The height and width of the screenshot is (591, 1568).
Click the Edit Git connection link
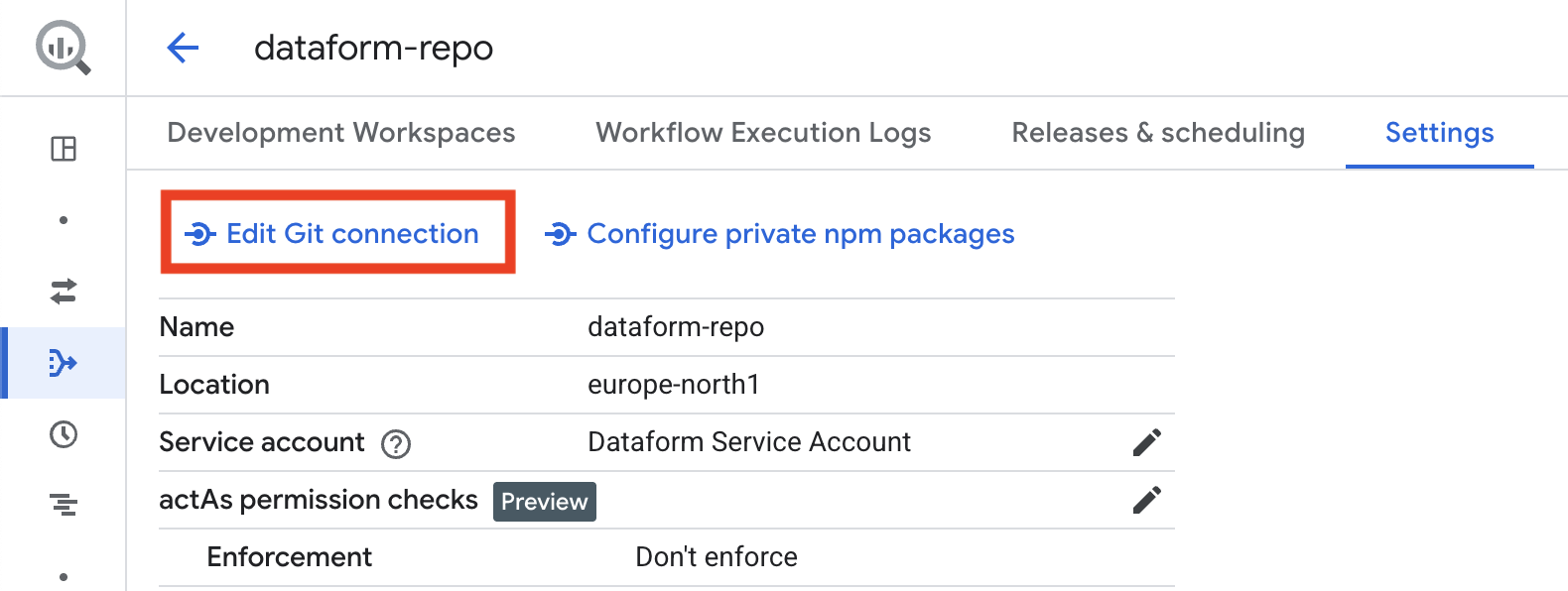coord(332,234)
